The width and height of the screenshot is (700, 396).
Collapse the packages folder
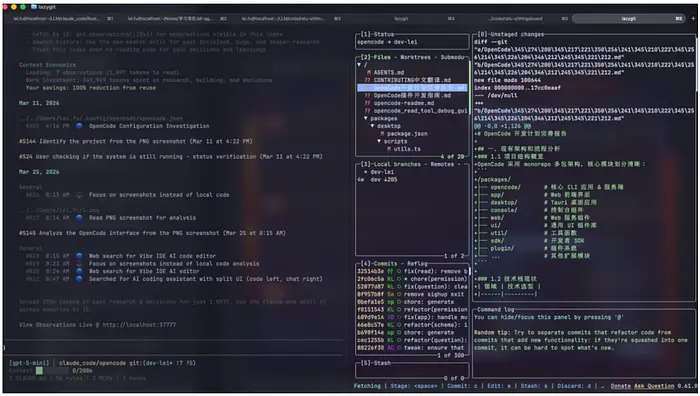pos(366,118)
